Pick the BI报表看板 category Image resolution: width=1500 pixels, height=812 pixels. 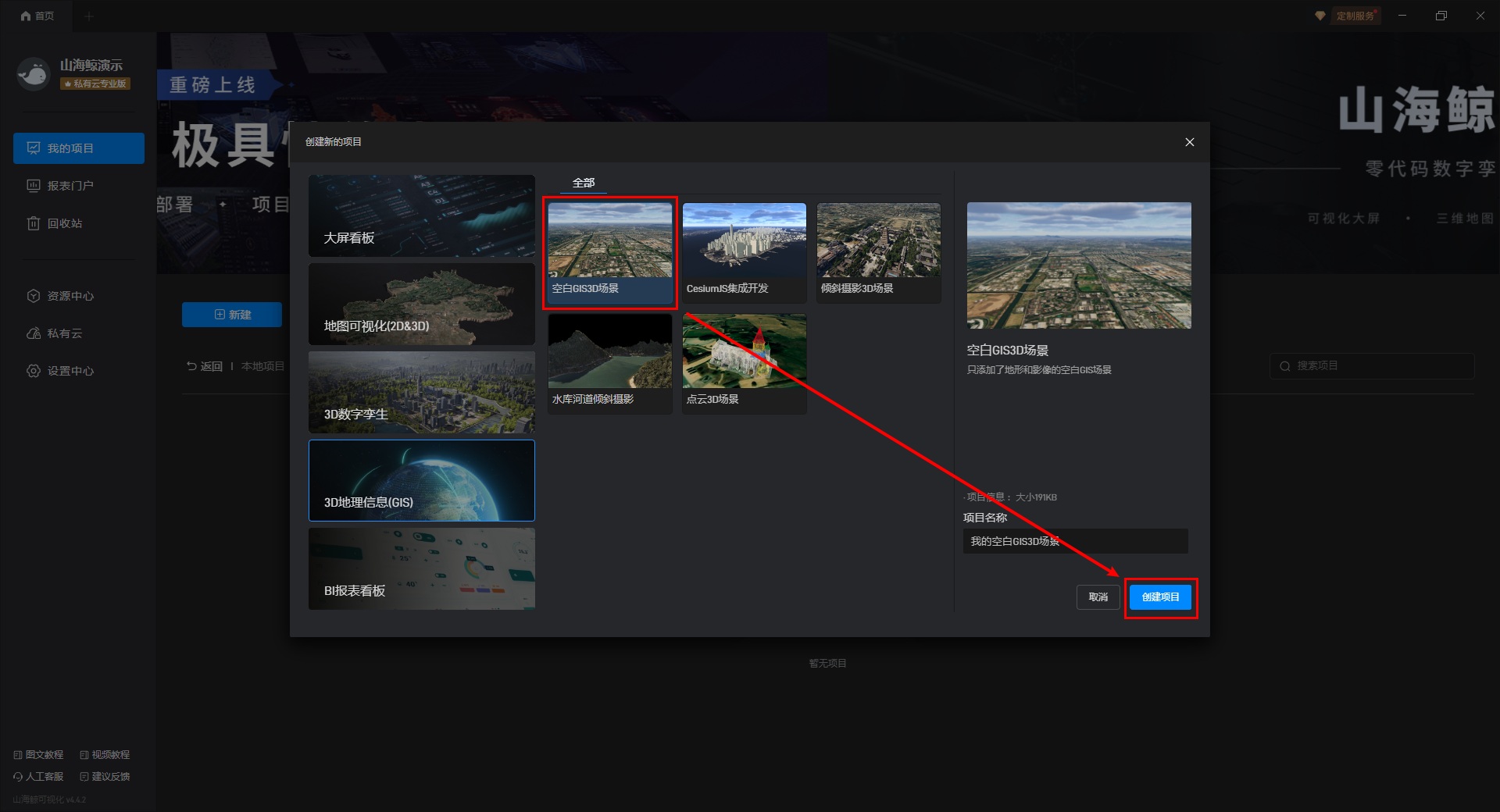click(421, 569)
